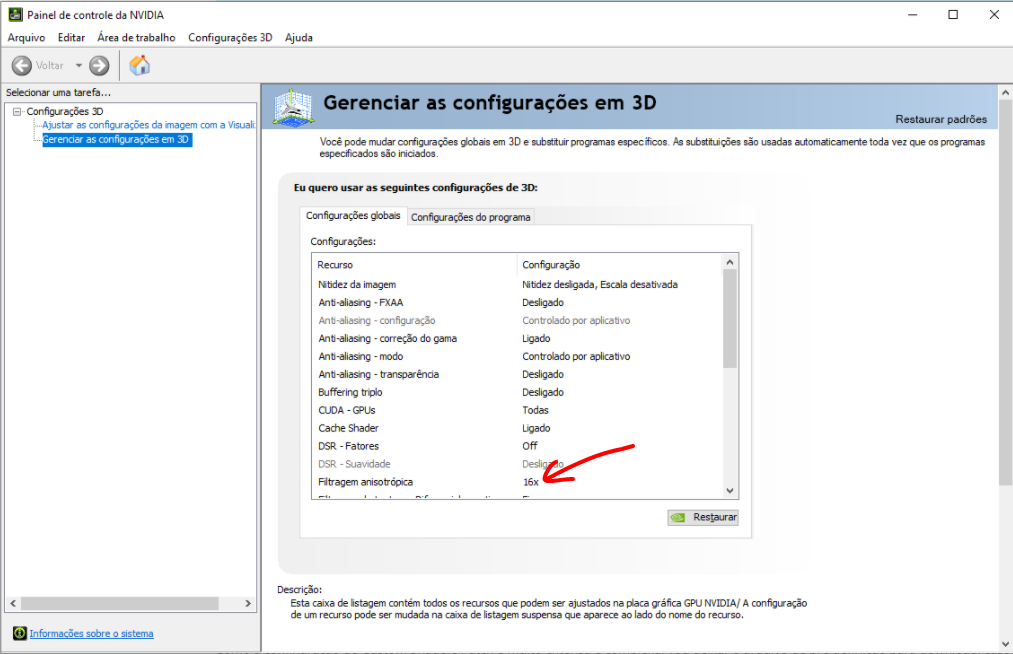1013x654 pixels.
Task: Click settings list scroll up arrow
Action: coord(730,262)
